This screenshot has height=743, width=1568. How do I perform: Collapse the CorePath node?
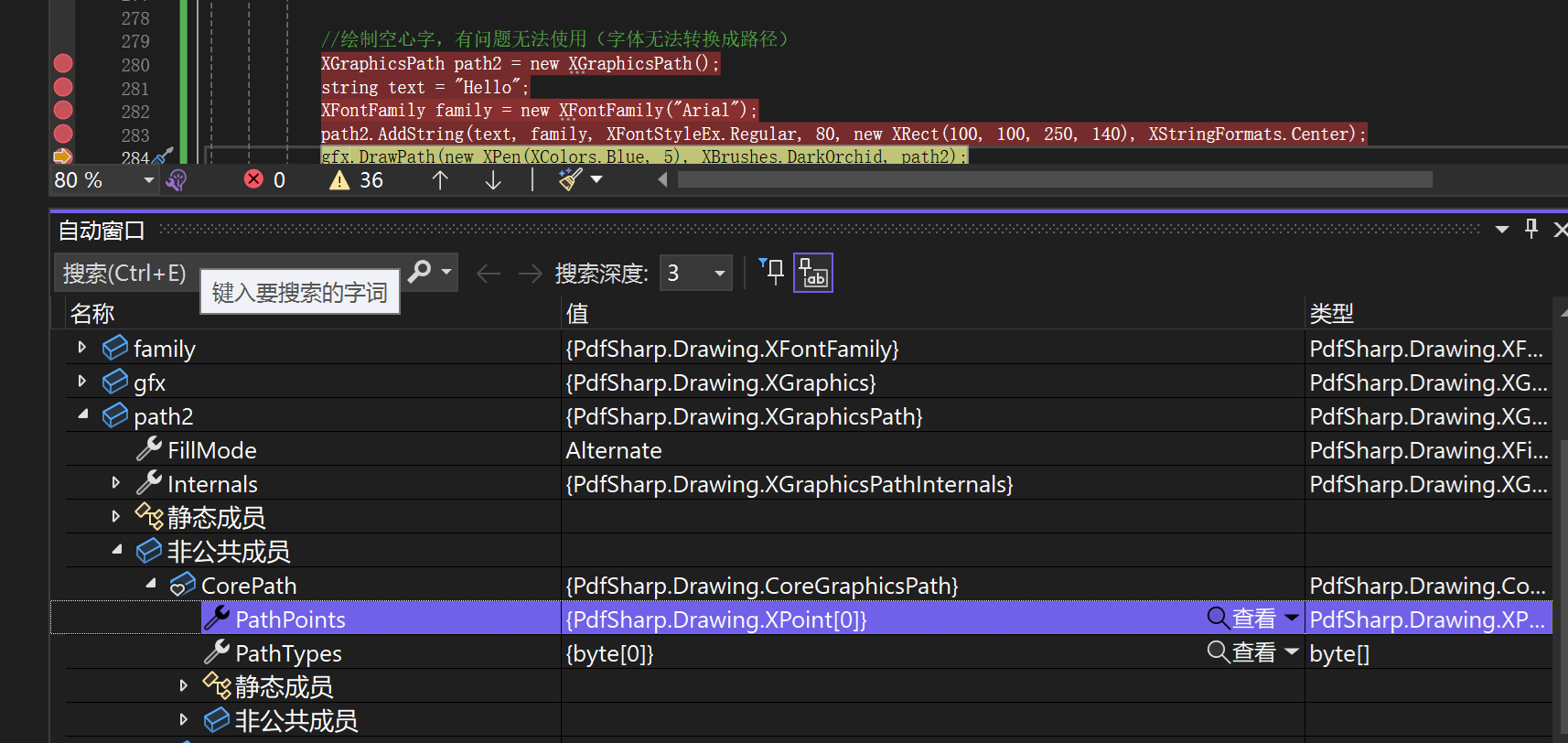click(x=151, y=584)
